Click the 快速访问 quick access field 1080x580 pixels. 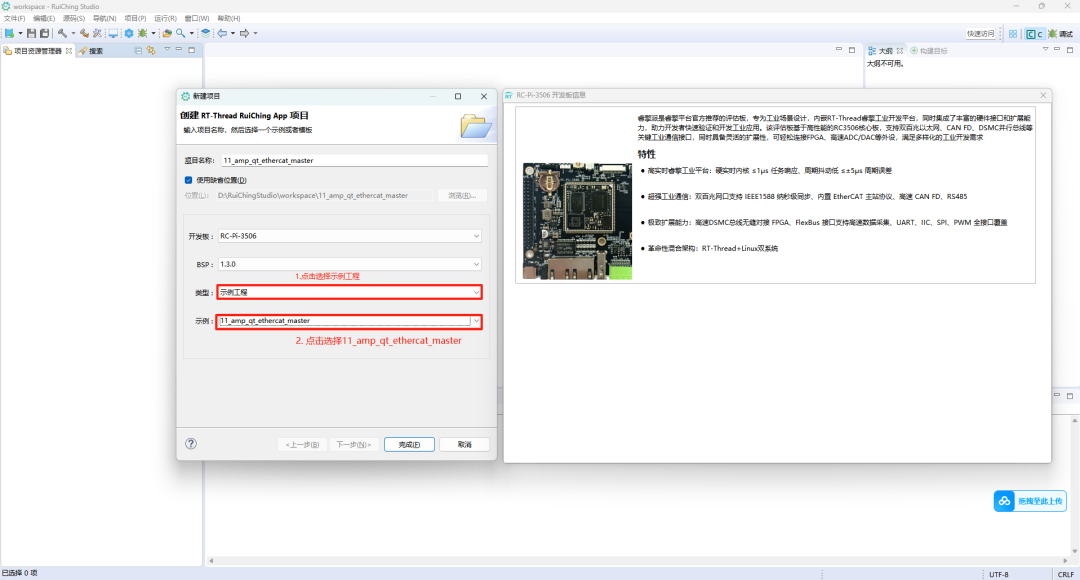pyautogui.click(x=981, y=34)
